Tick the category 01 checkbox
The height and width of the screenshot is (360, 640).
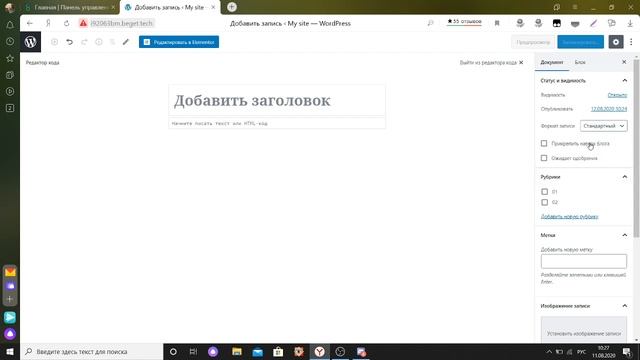(544, 191)
